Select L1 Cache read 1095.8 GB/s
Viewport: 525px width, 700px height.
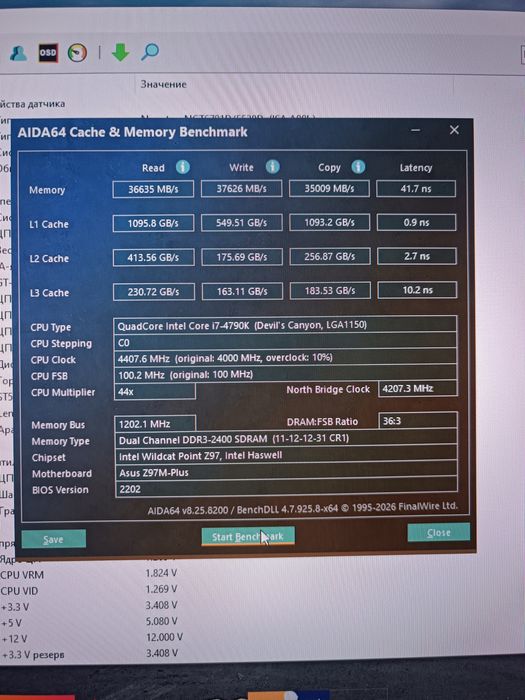tap(153, 223)
